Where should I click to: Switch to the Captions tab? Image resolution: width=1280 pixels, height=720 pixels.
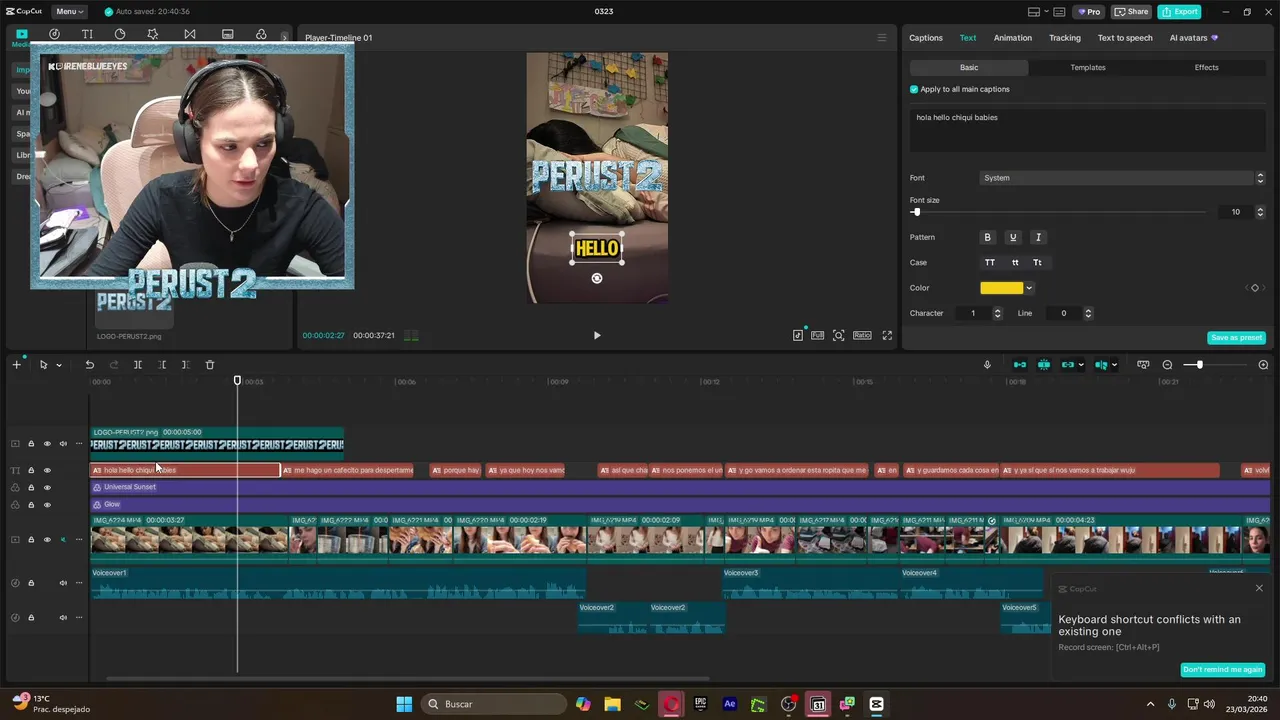coord(926,38)
